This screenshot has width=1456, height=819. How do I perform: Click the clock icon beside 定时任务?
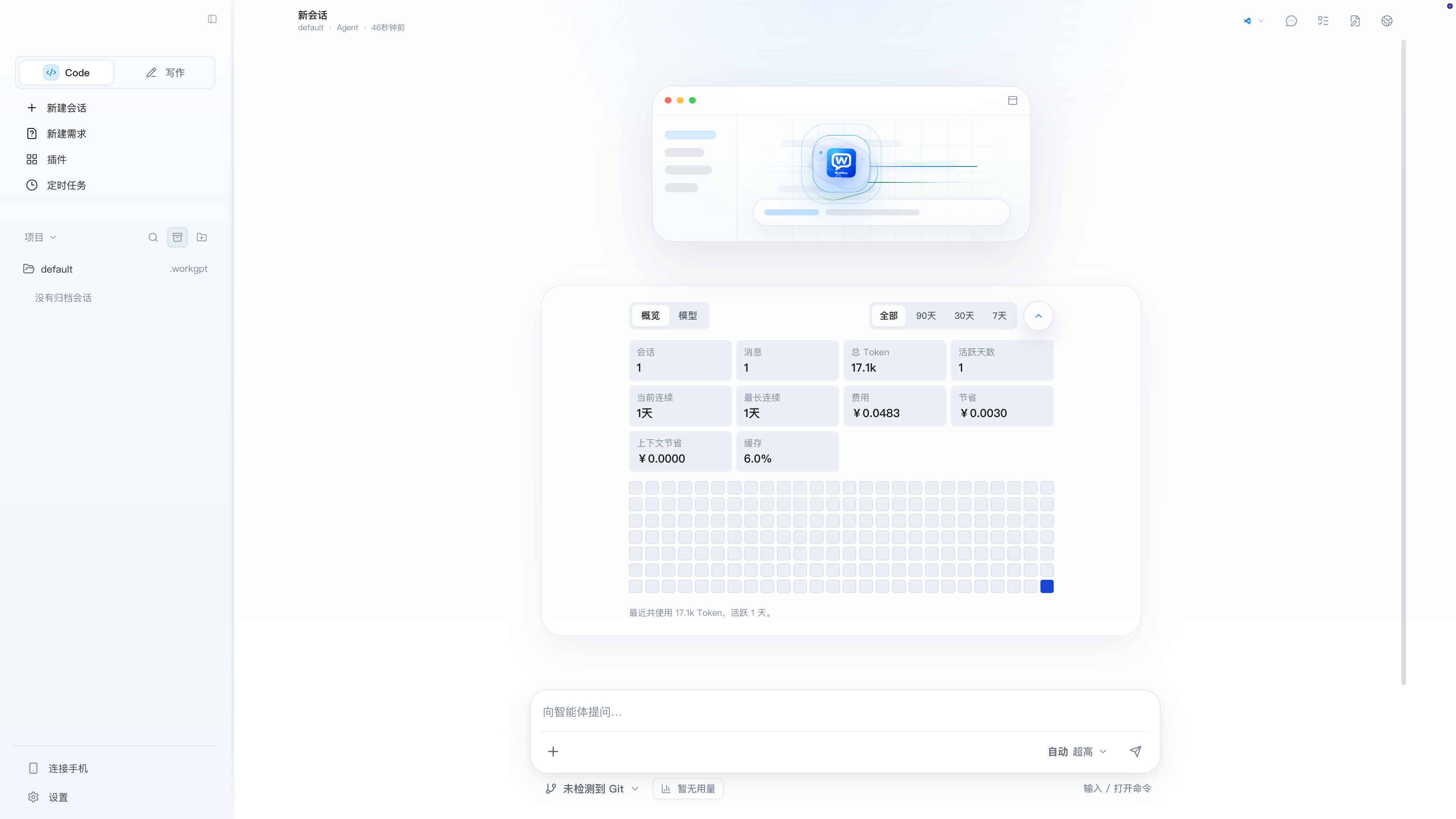point(31,185)
